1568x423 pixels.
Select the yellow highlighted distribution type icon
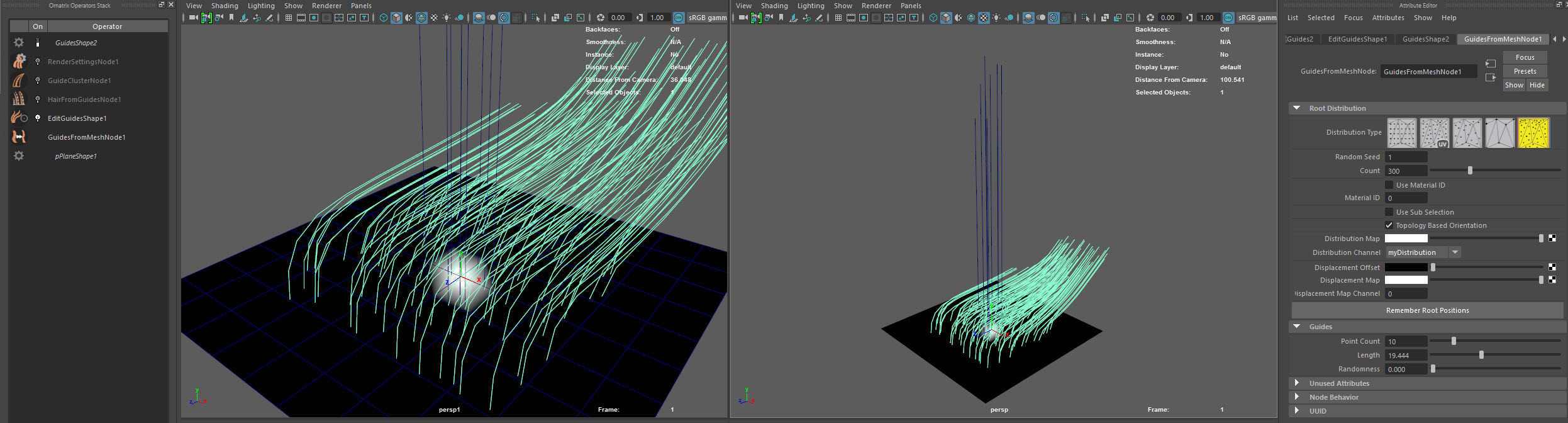[1533, 133]
